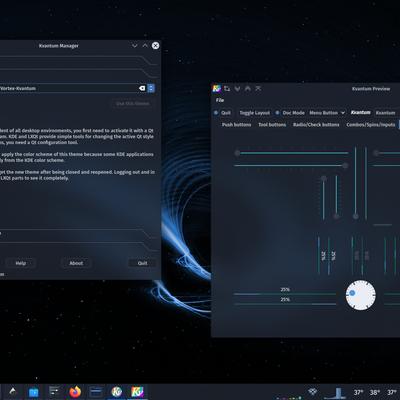Click the pin icon beside Kvantum Preview app icon
The width and height of the screenshot is (400, 400).
tap(227, 88)
